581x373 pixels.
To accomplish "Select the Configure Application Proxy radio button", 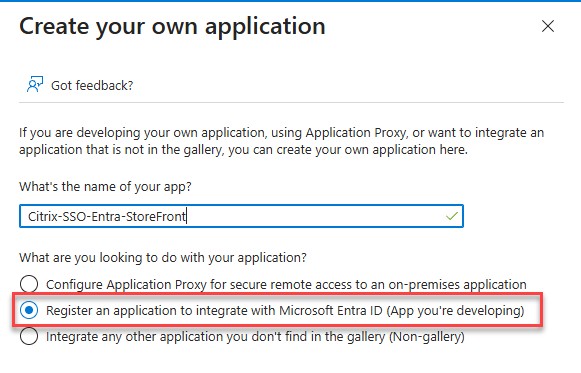I will point(29,284).
